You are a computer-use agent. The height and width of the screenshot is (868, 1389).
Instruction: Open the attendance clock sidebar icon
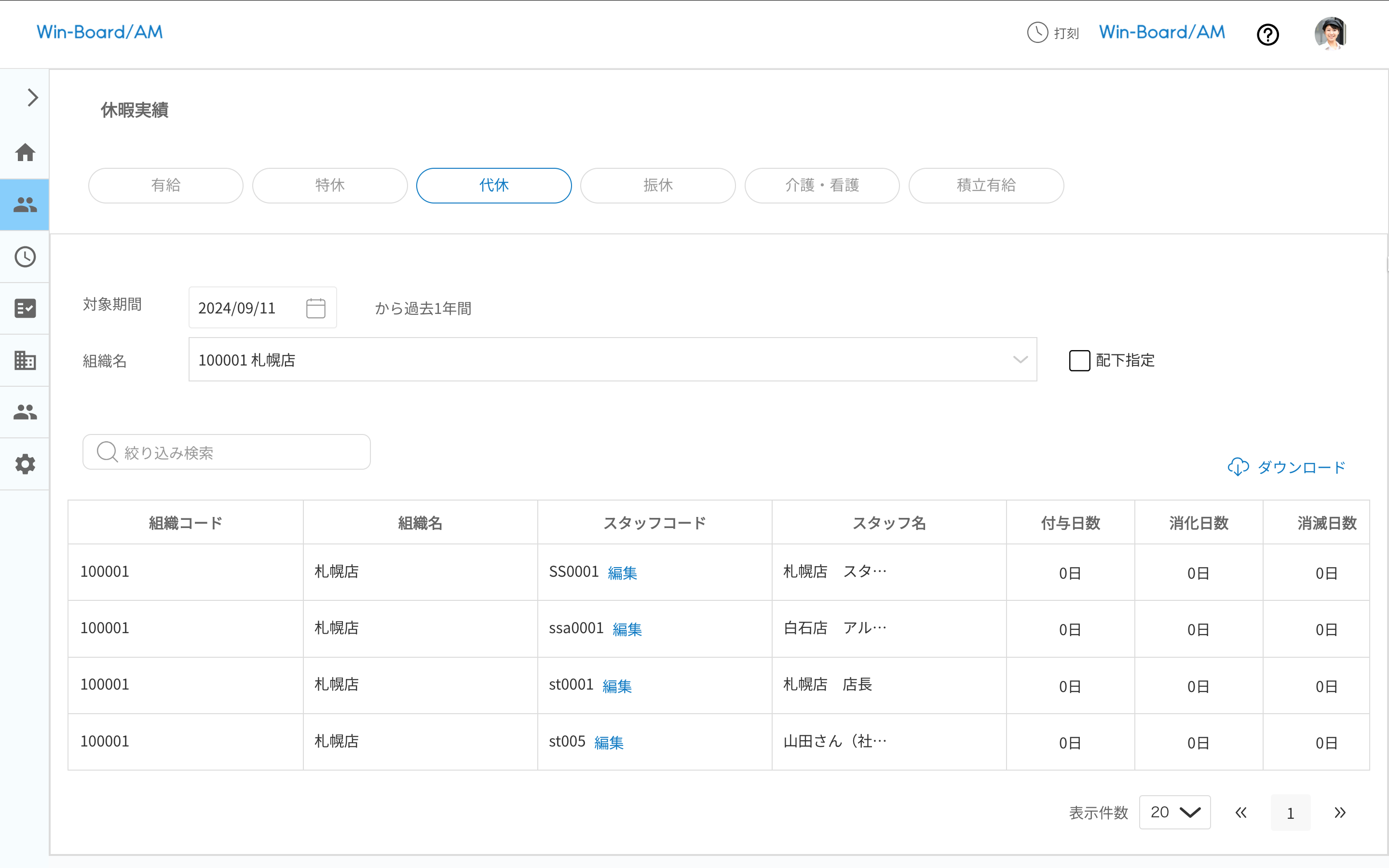click(x=25, y=257)
